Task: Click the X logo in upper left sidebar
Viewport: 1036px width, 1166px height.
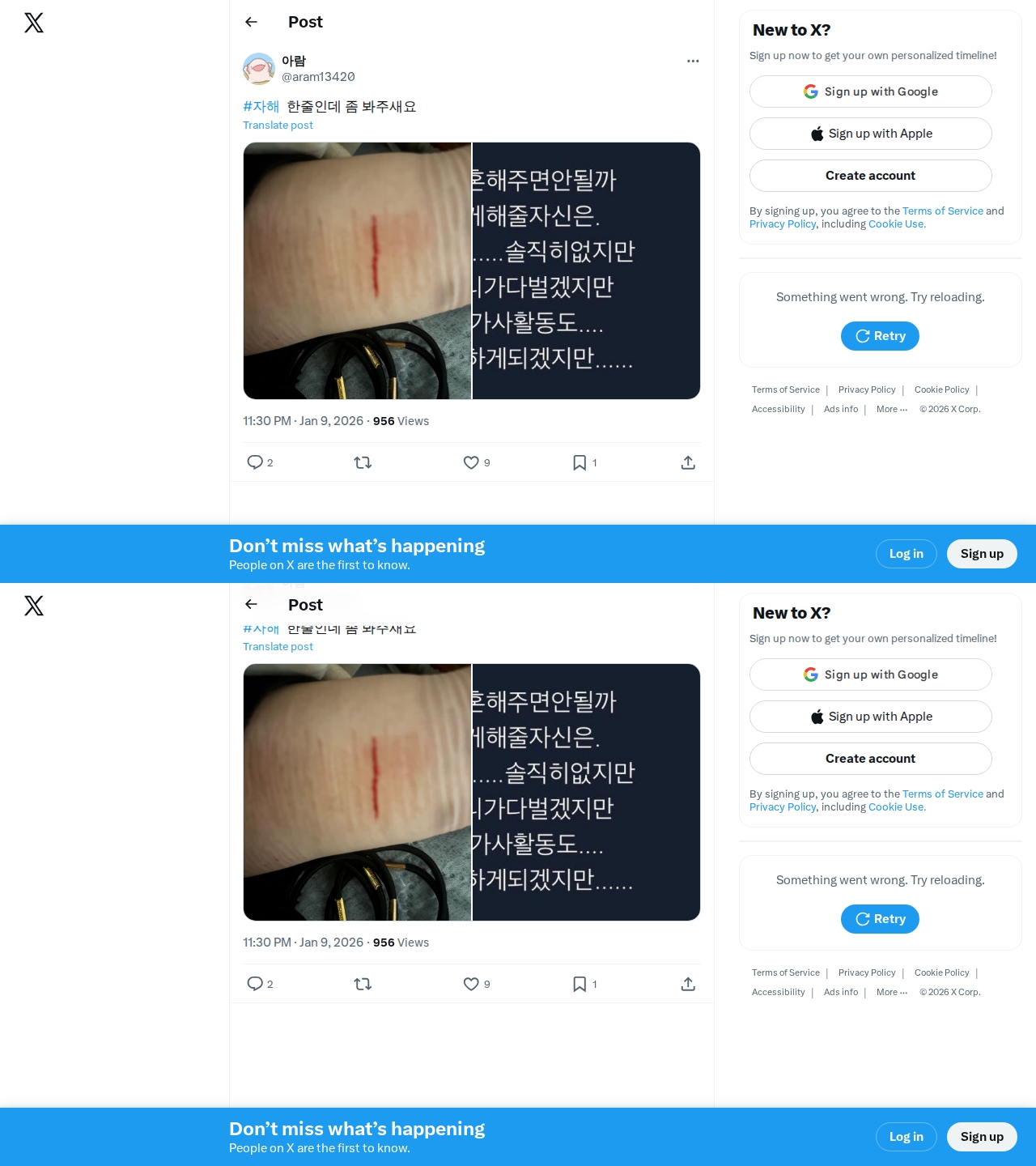Action: pyautogui.click(x=34, y=23)
